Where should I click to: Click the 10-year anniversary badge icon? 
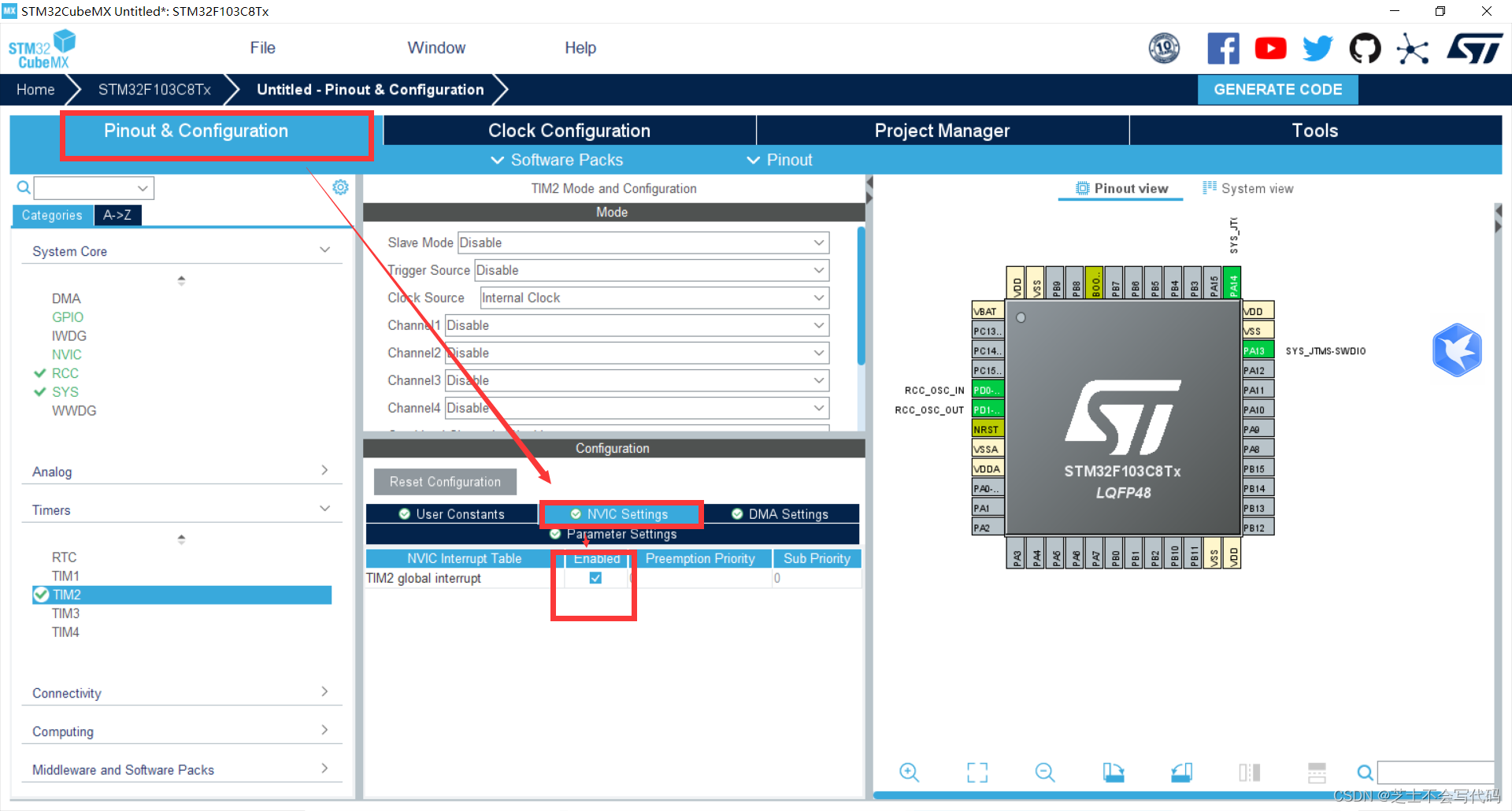1164,49
